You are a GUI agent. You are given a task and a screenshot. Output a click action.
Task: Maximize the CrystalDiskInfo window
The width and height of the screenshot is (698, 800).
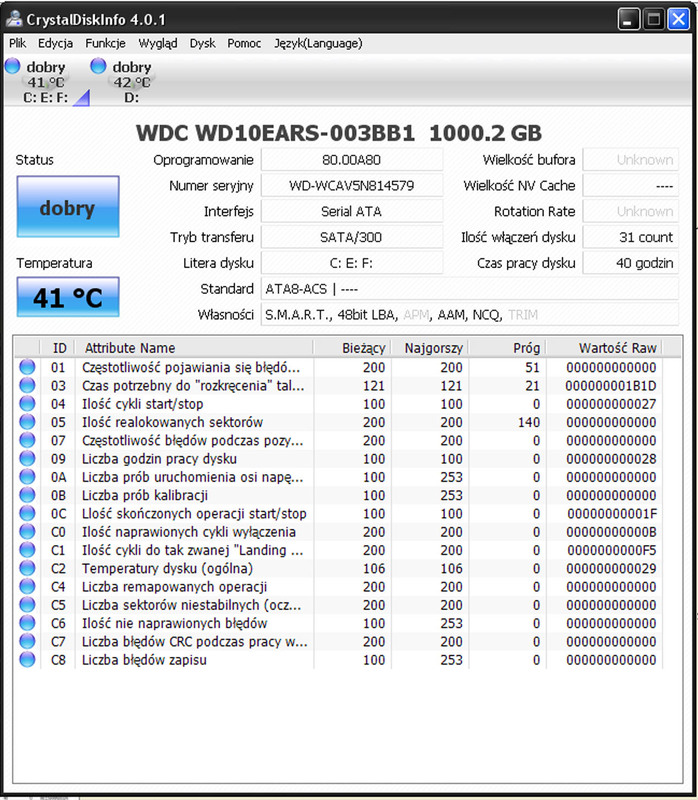click(x=654, y=19)
